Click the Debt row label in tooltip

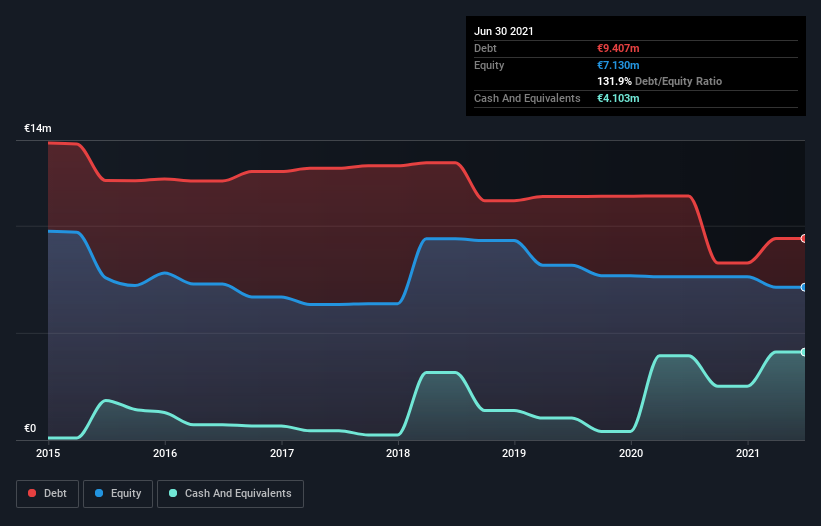(485, 48)
